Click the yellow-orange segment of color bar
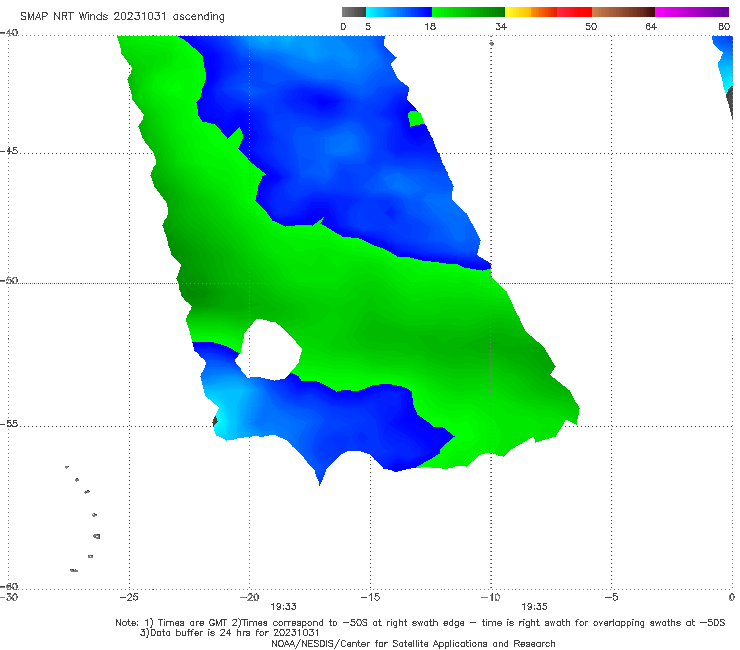 click(x=530, y=12)
